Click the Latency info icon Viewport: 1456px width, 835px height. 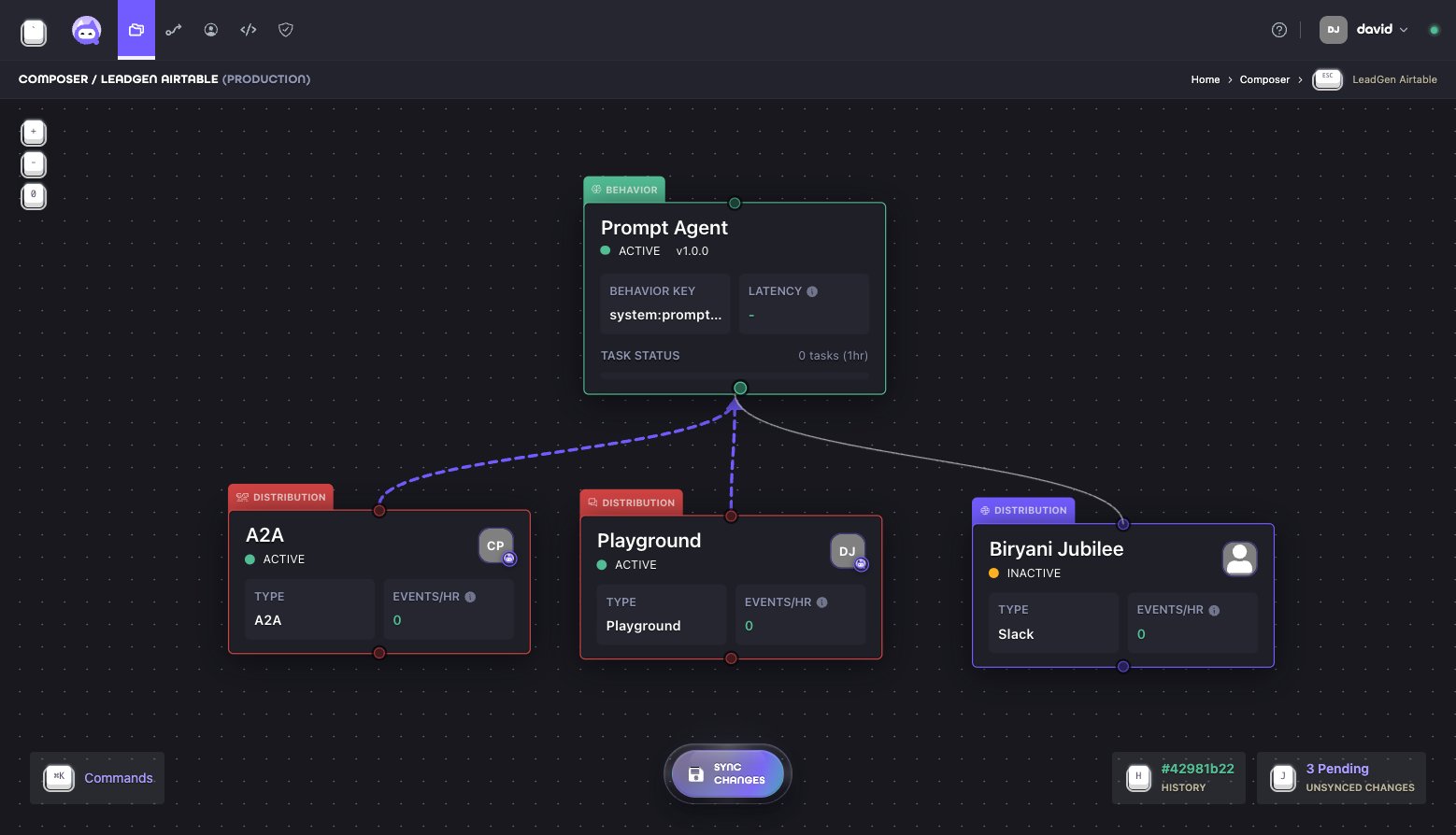(x=812, y=291)
